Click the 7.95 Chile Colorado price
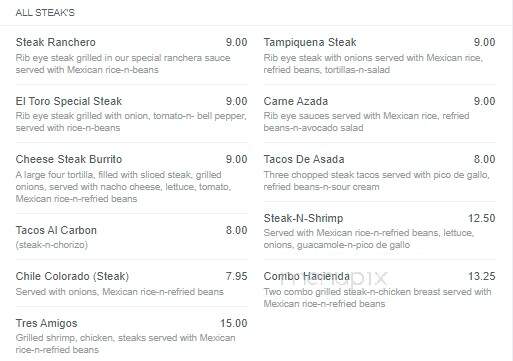The image size is (513, 361). point(237,276)
